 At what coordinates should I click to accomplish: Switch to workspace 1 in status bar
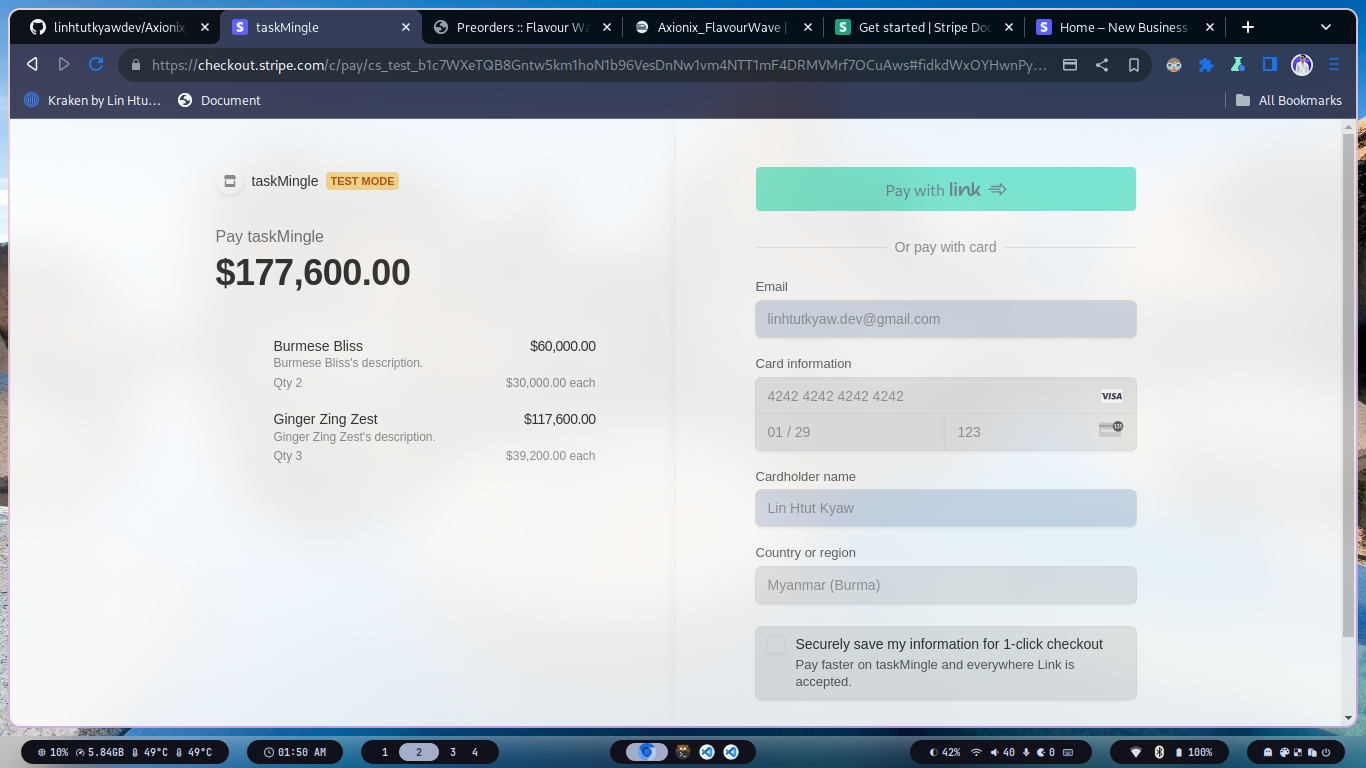click(385, 752)
